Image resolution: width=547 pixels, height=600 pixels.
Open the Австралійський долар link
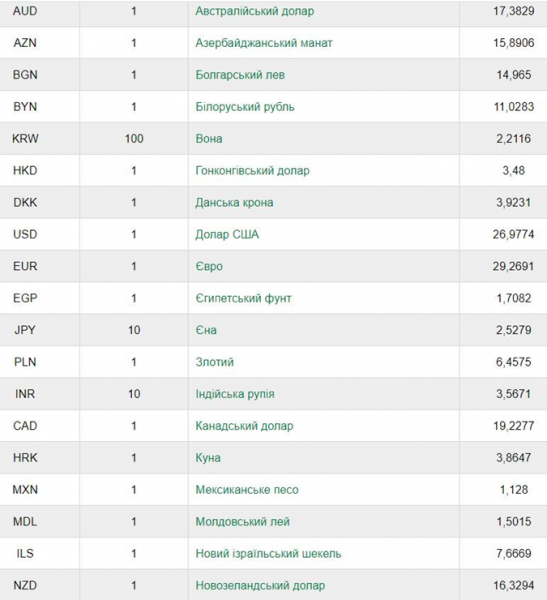[255, 11]
